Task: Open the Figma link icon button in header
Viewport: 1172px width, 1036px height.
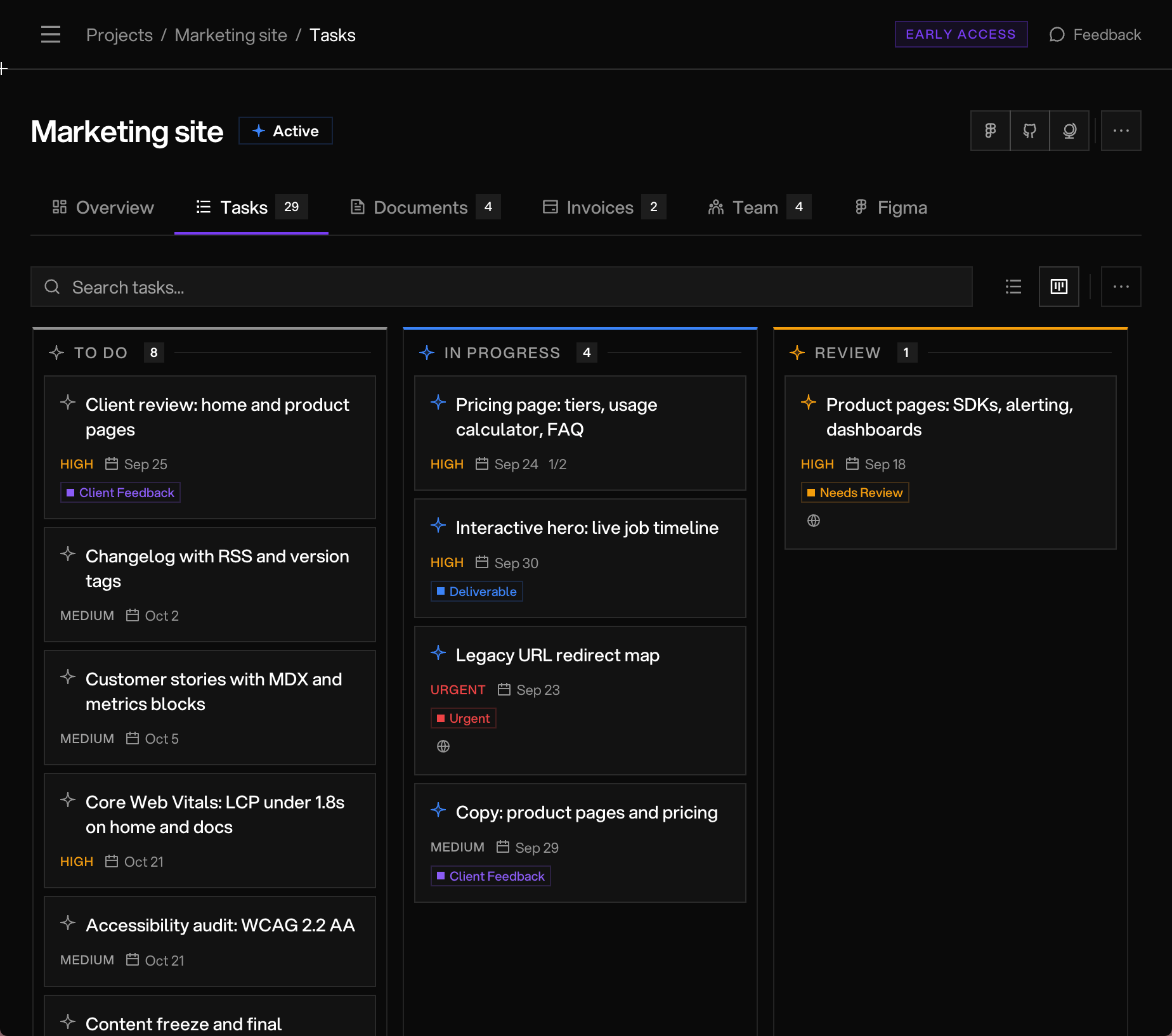Action: coord(990,131)
